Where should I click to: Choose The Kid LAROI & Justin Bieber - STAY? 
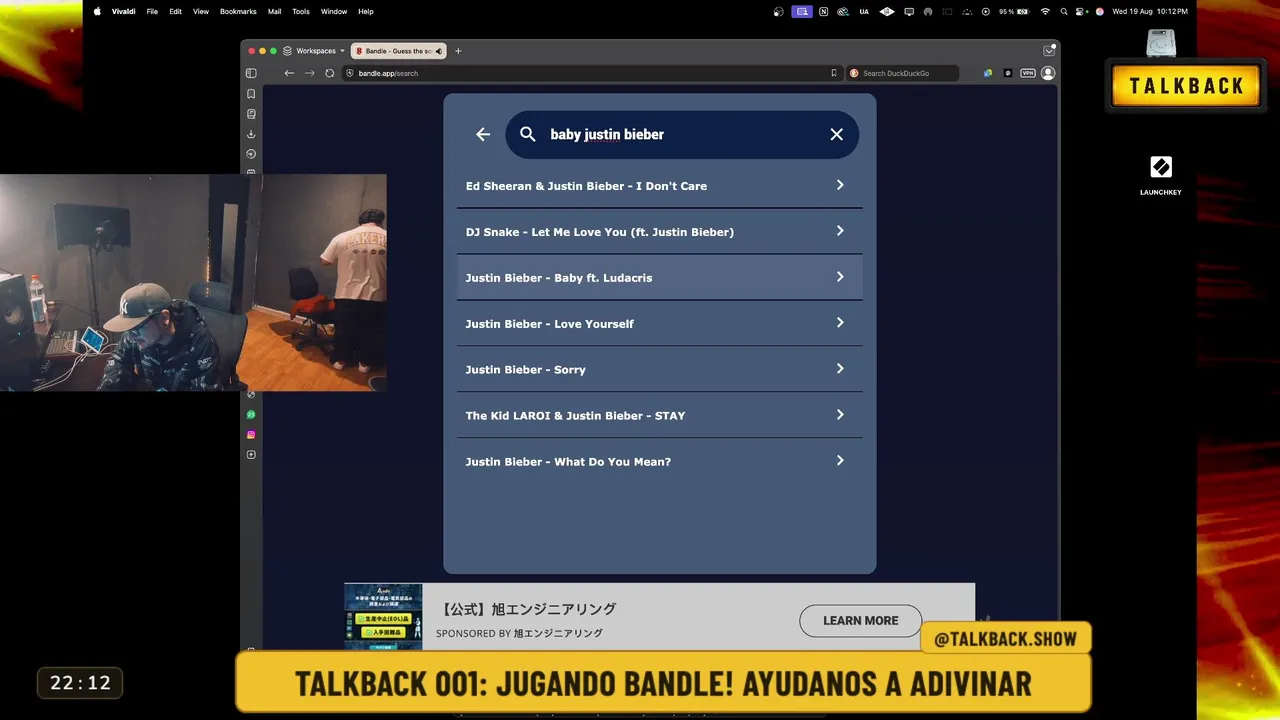660,416
